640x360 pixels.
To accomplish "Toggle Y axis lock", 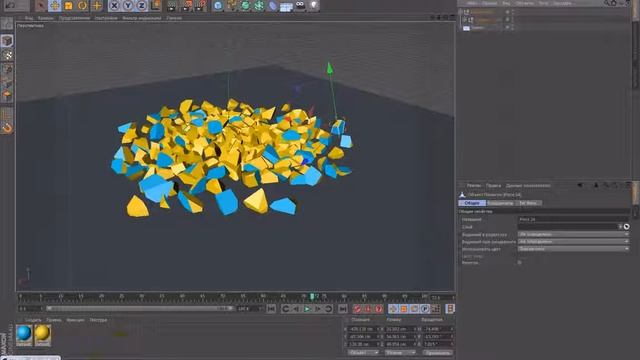I will pyautogui.click(x=128, y=5).
